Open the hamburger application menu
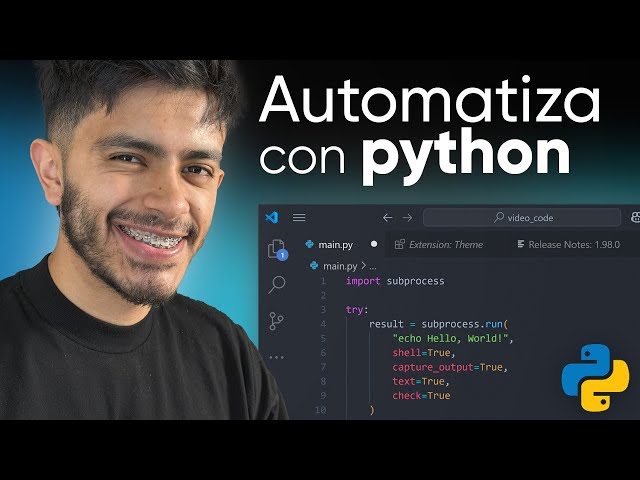 299,218
